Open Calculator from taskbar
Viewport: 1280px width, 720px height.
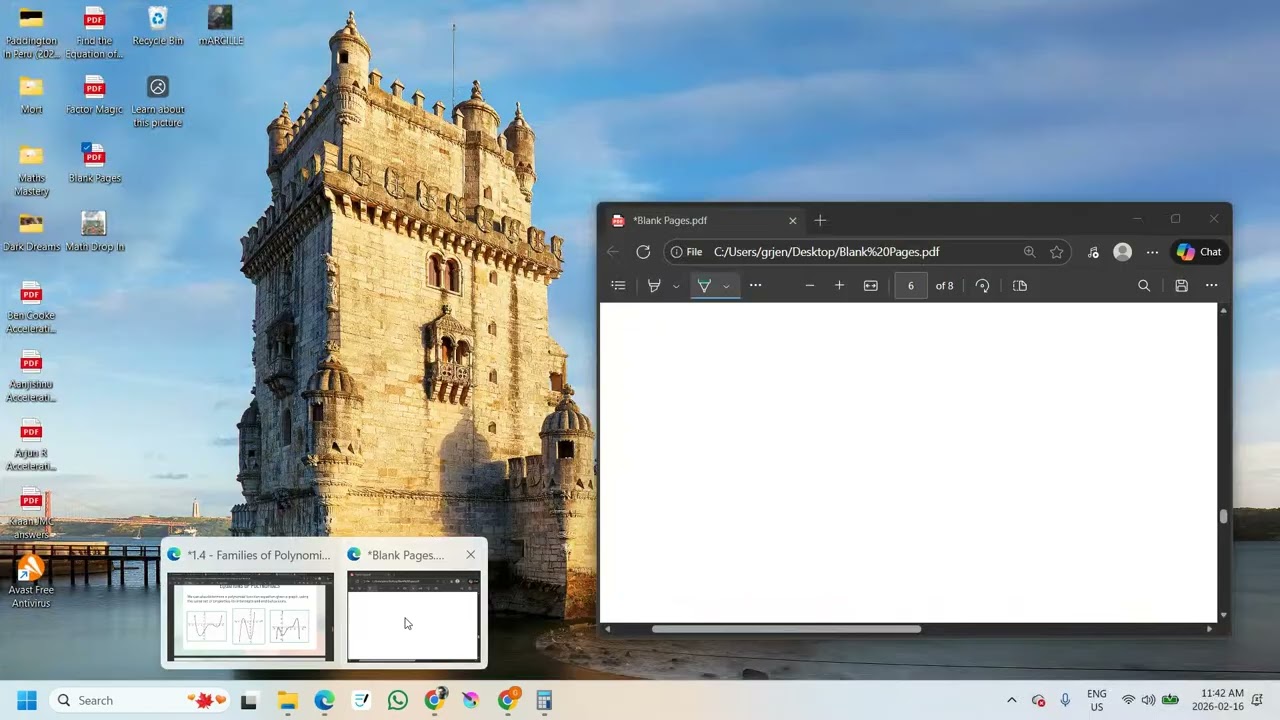coord(544,700)
